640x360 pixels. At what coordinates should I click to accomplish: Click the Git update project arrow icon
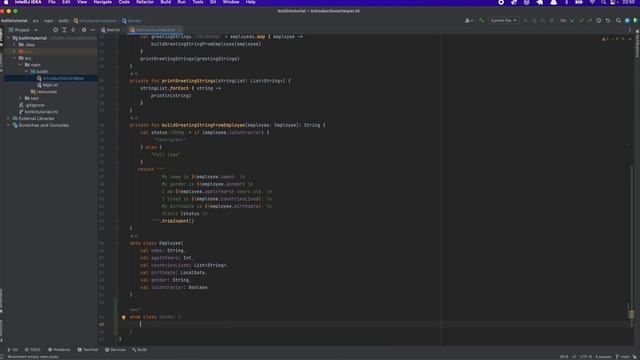[x=572, y=20]
